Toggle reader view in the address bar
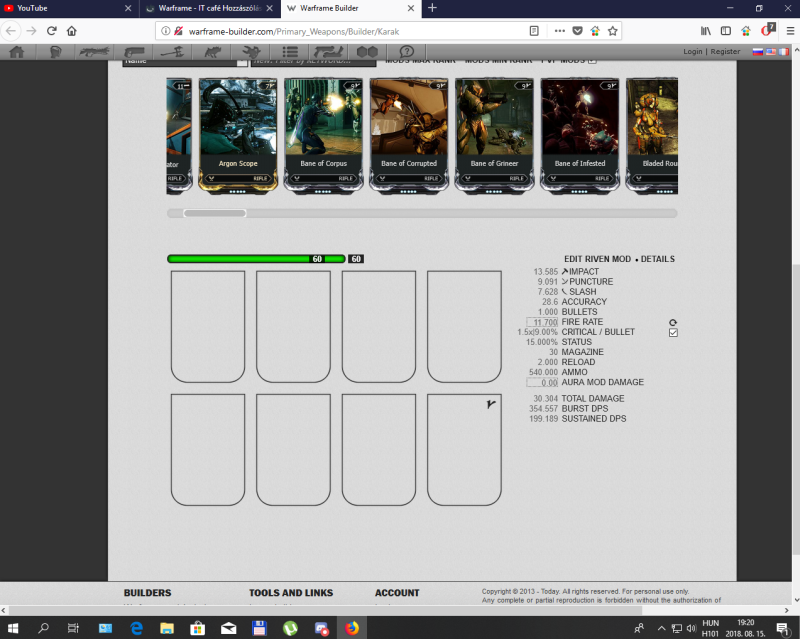The image size is (800, 639). click(534, 31)
